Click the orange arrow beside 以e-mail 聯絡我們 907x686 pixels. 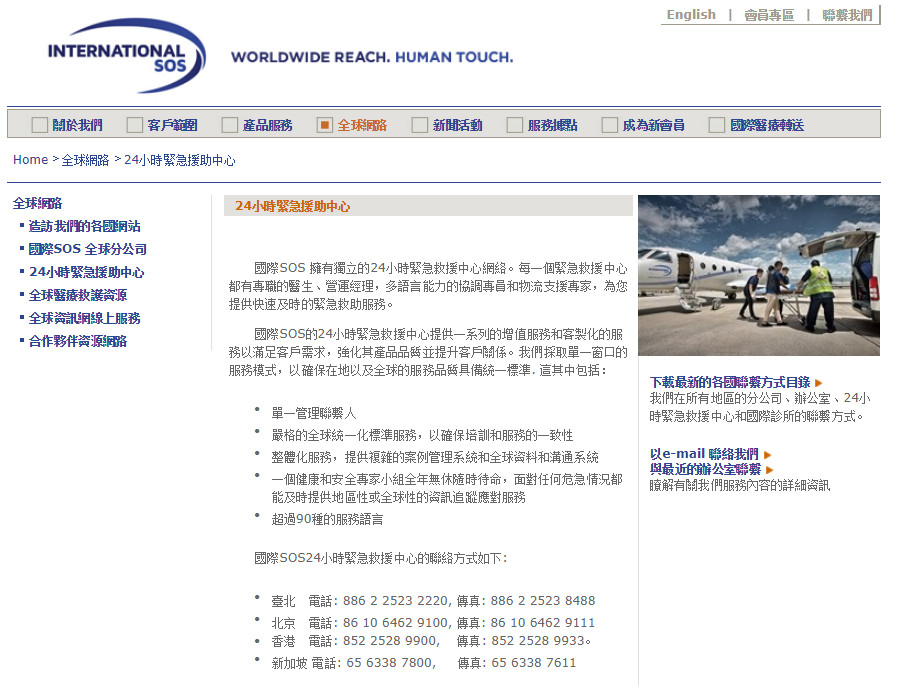[x=768, y=454]
